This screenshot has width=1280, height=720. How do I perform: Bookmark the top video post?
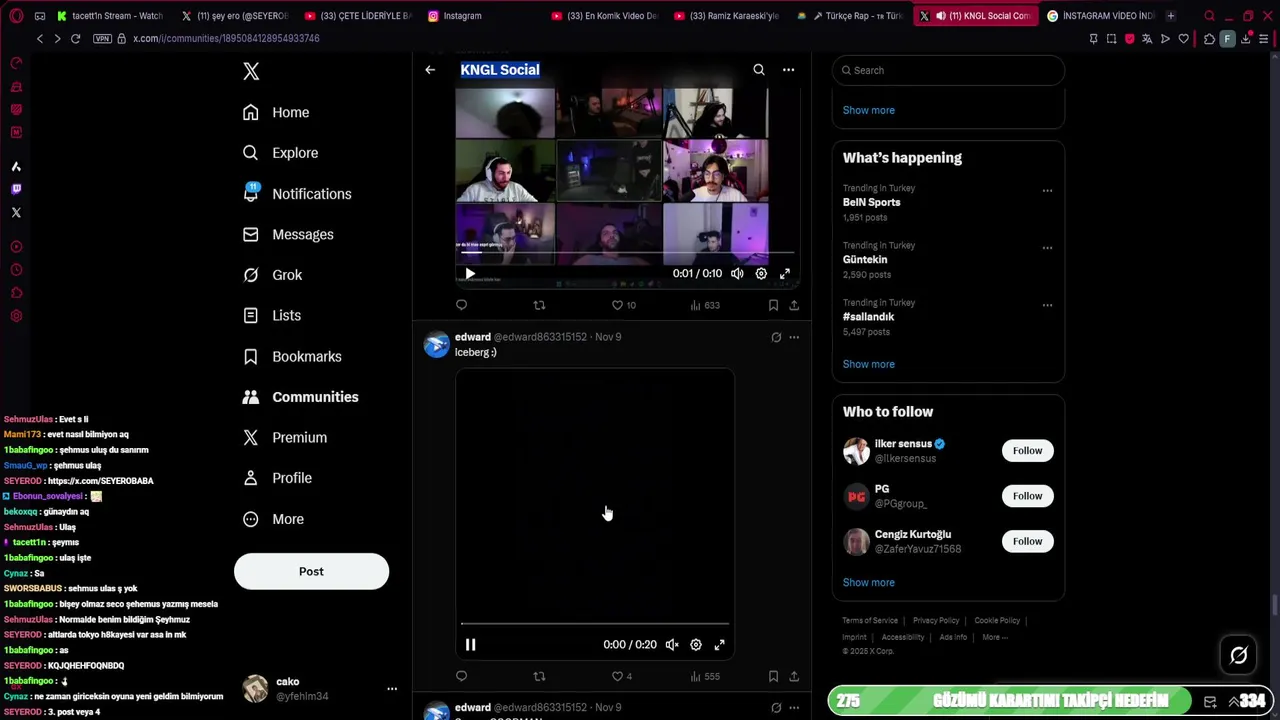click(773, 305)
